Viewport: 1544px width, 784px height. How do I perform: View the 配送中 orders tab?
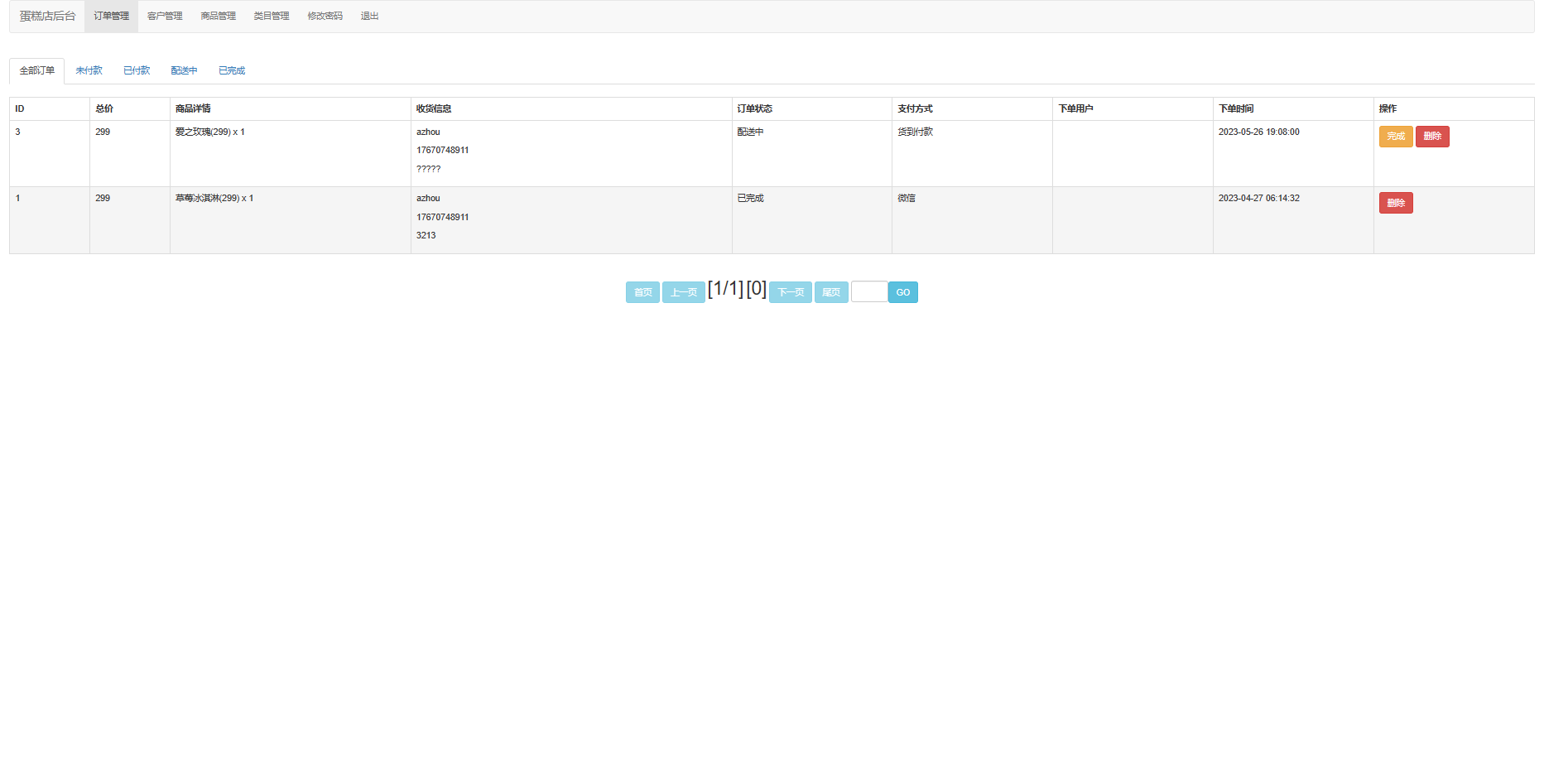tap(184, 71)
